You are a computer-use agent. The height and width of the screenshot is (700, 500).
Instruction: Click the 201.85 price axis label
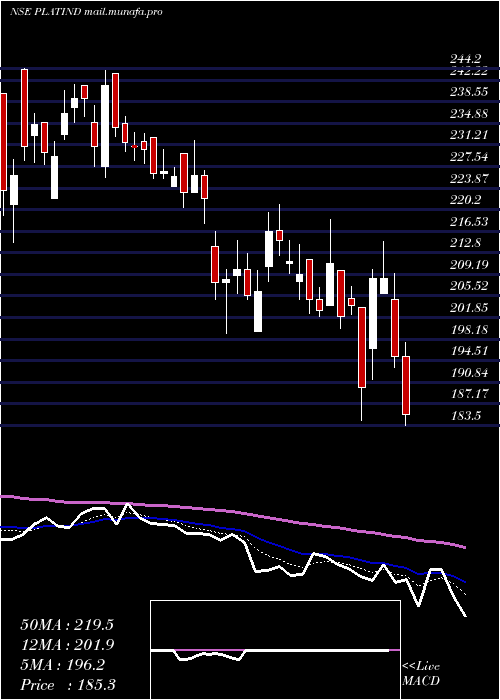click(x=468, y=308)
